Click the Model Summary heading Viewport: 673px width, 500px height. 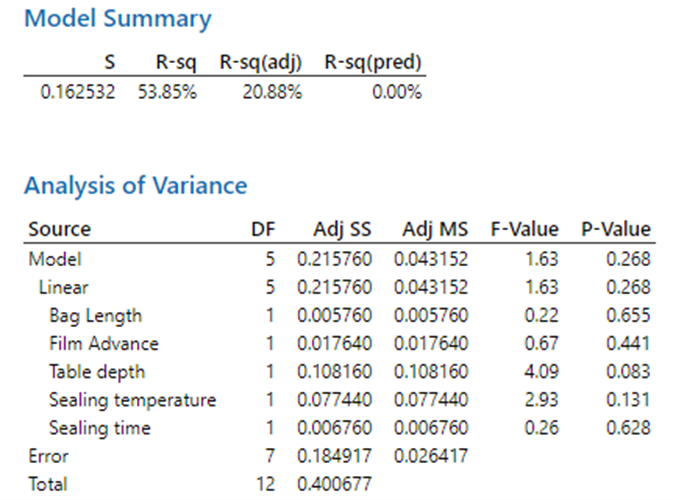coord(117,19)
